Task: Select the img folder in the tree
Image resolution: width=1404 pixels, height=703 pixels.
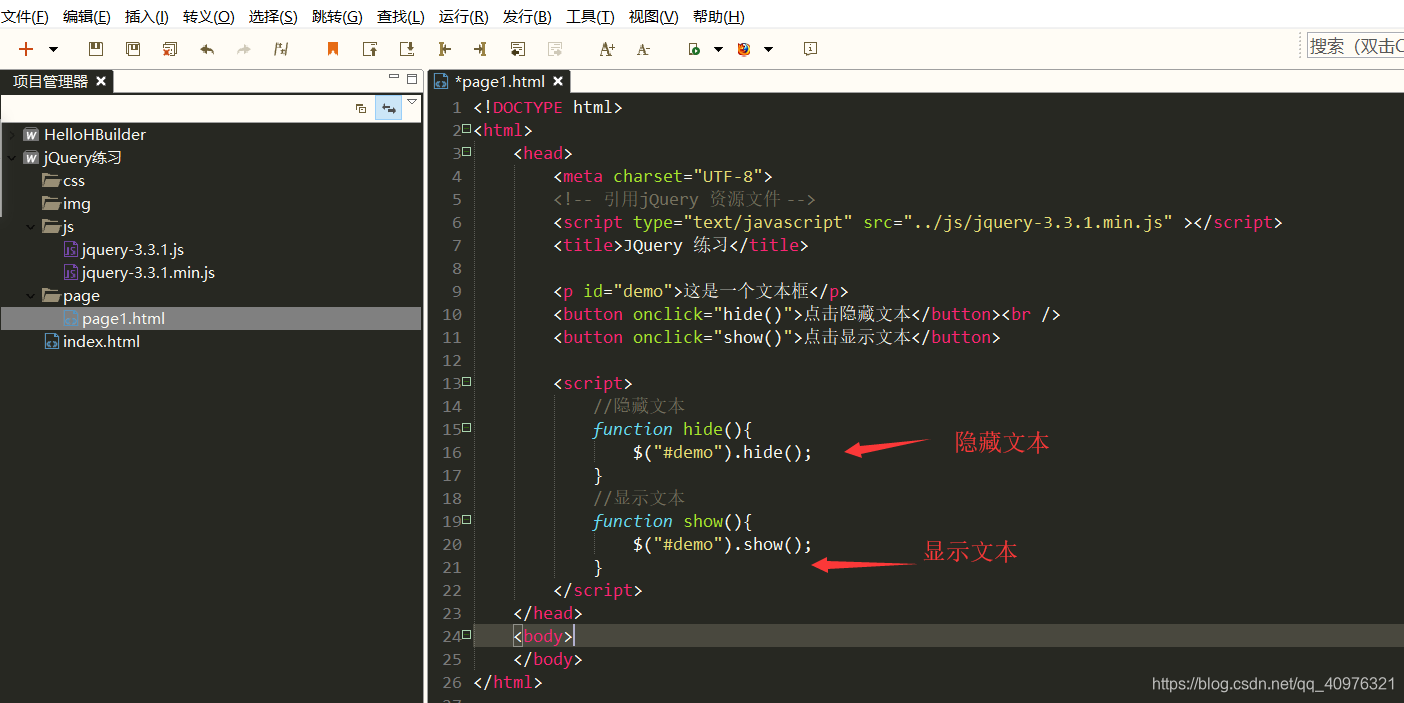Action: tap(66, 203)
